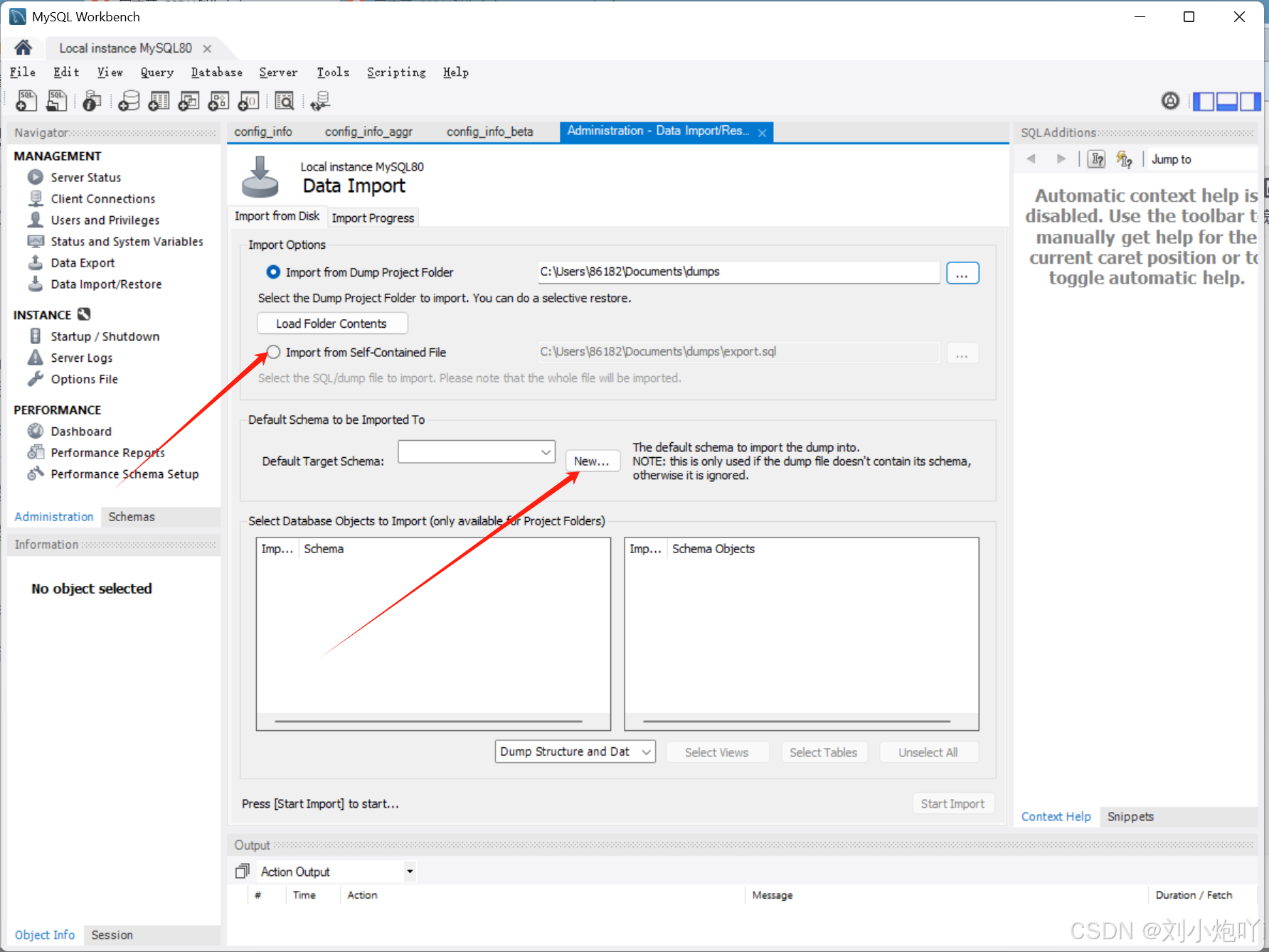This screenshot has width=1269, height=952.
Task: Create new table toolbar icon
Action: tap(159, 101)
